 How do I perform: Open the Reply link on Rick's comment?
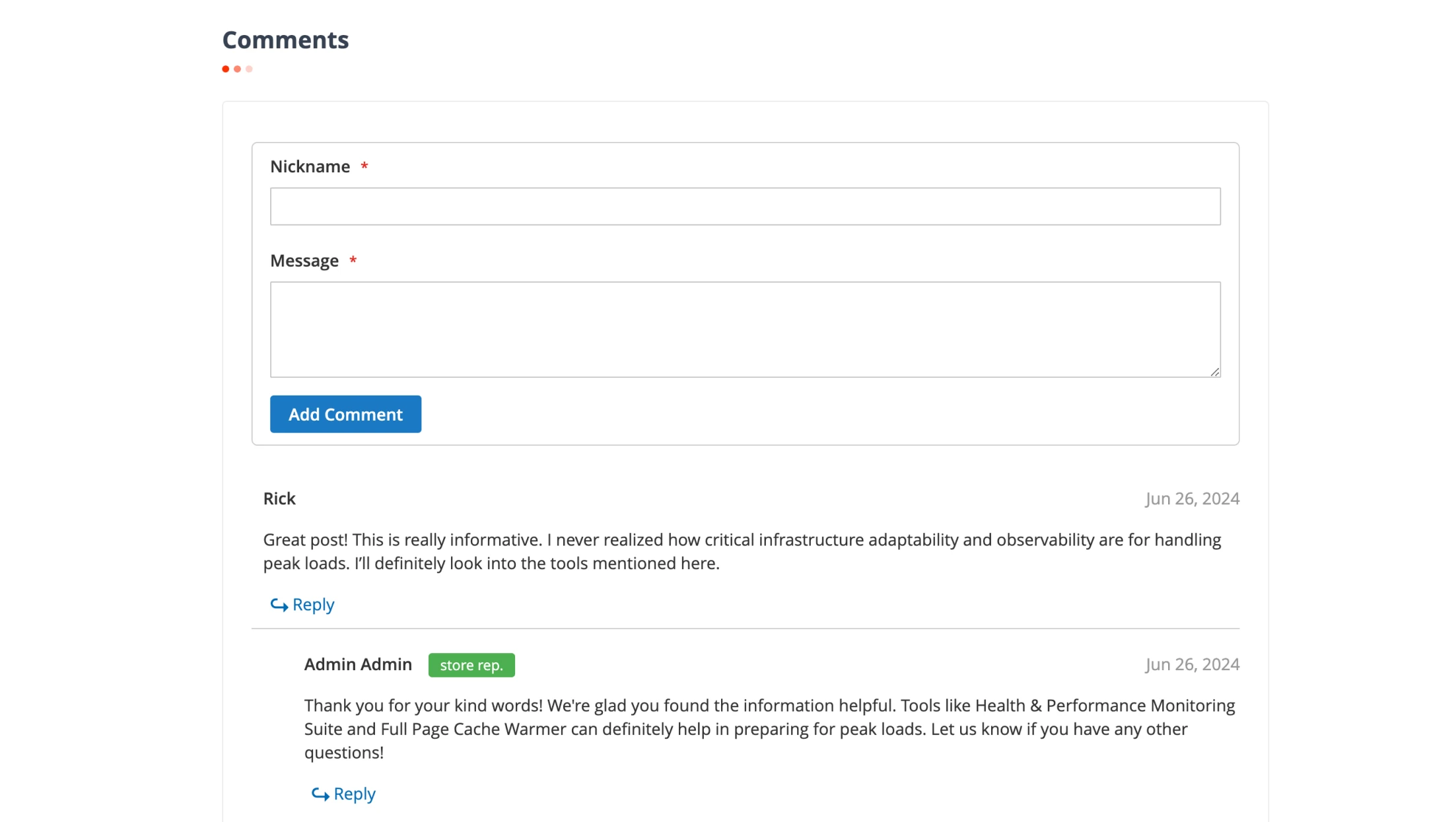pos(313,604)
